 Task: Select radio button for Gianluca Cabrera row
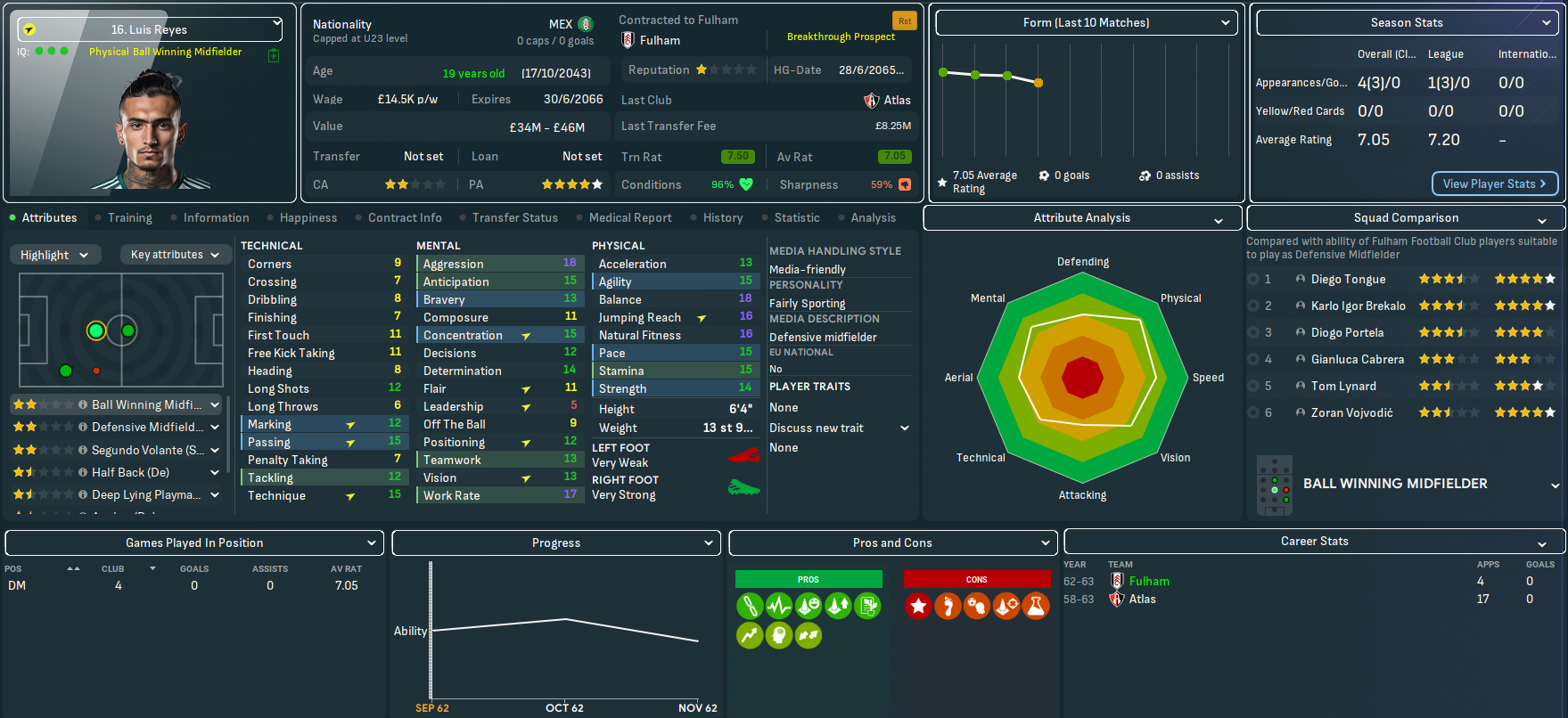coord(1254,360)
